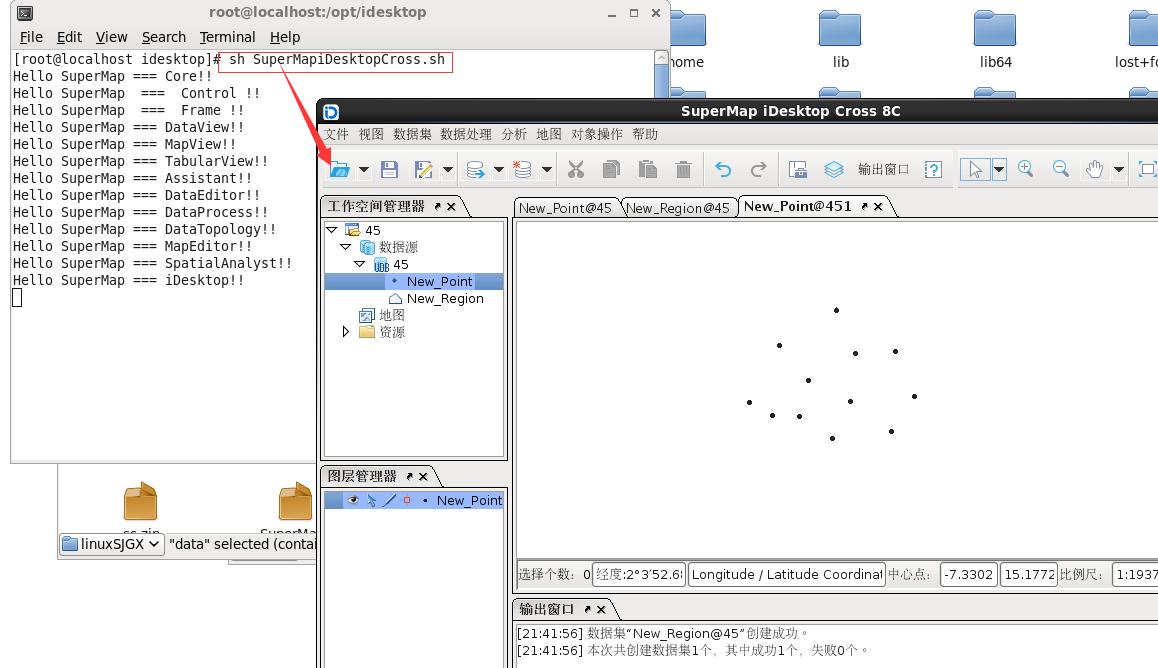Close the New_Point@451 tab
Viewport: 1158px width, 668px height.
coord(878,207)
